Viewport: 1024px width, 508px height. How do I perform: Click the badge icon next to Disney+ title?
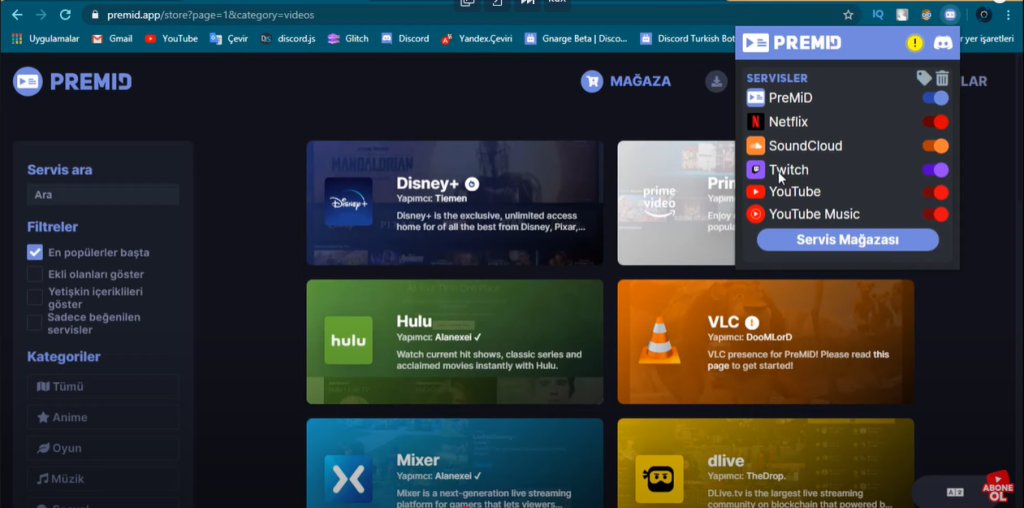(x=472, y=183)
